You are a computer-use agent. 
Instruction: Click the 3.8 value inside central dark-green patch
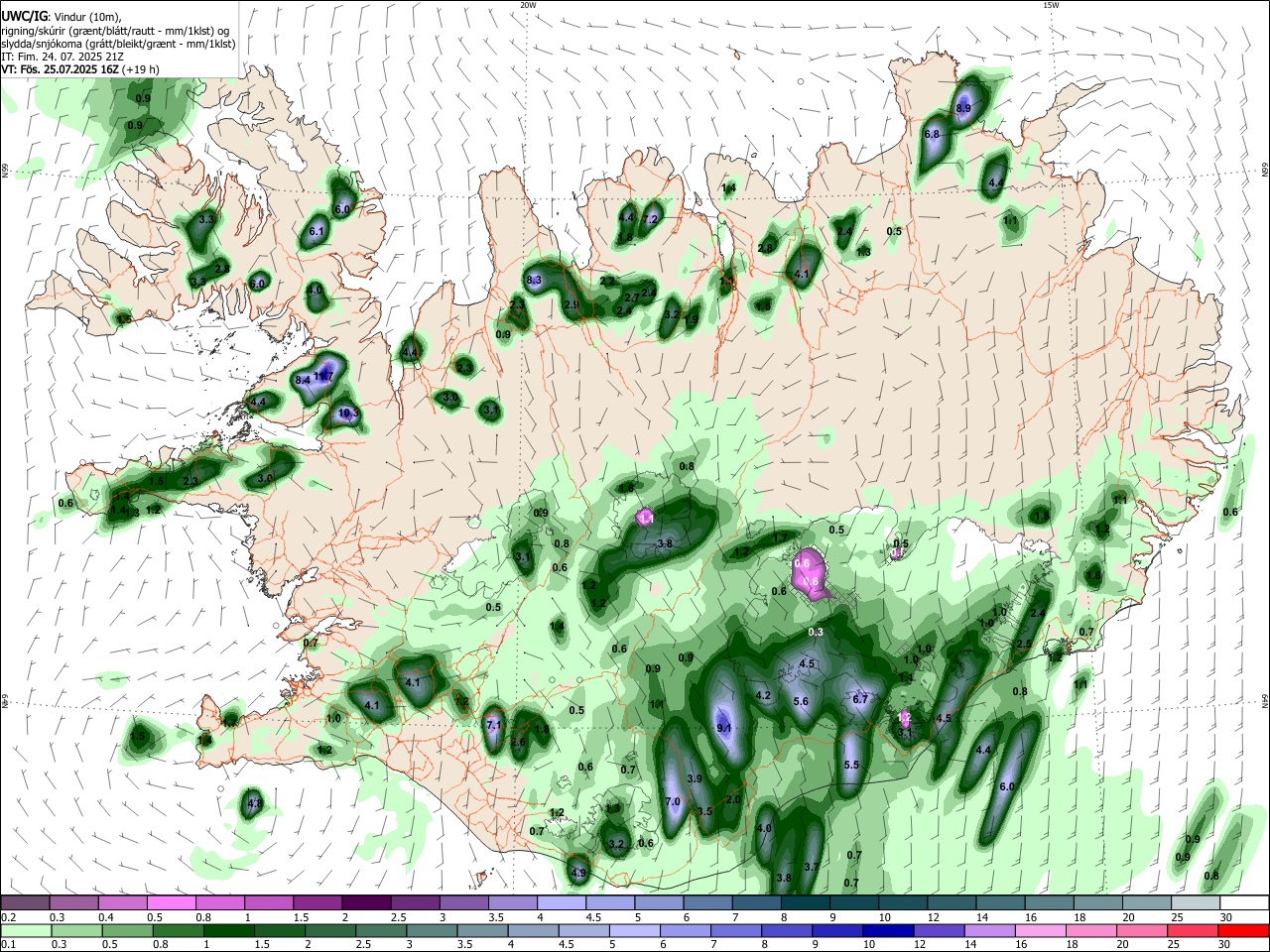[665, 543]
